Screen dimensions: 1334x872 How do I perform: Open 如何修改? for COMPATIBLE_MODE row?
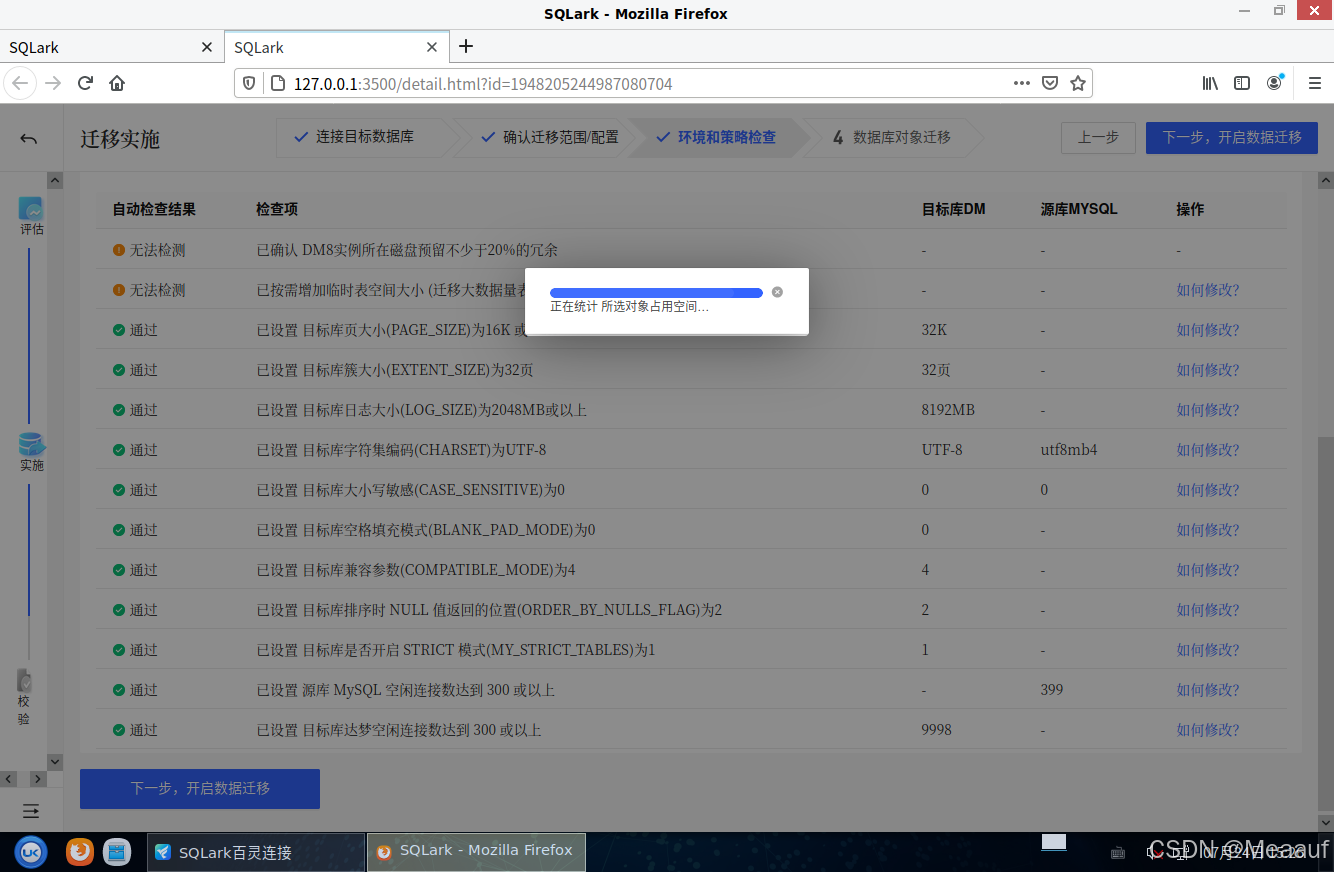point(1207,570)
